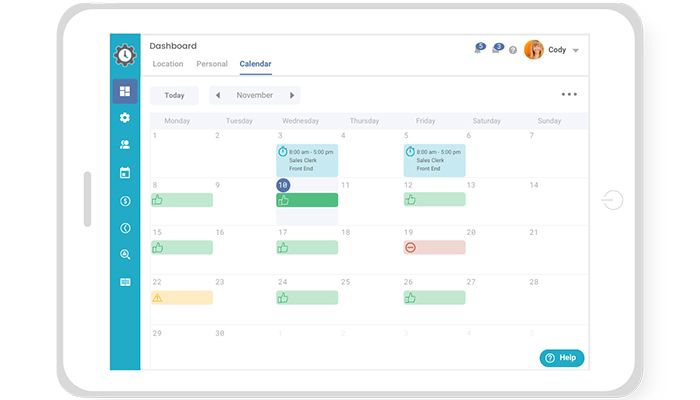Open settings gear in the left sidebar
The width and height of the screenshot is (700, 400).
[x=125, y=118]
